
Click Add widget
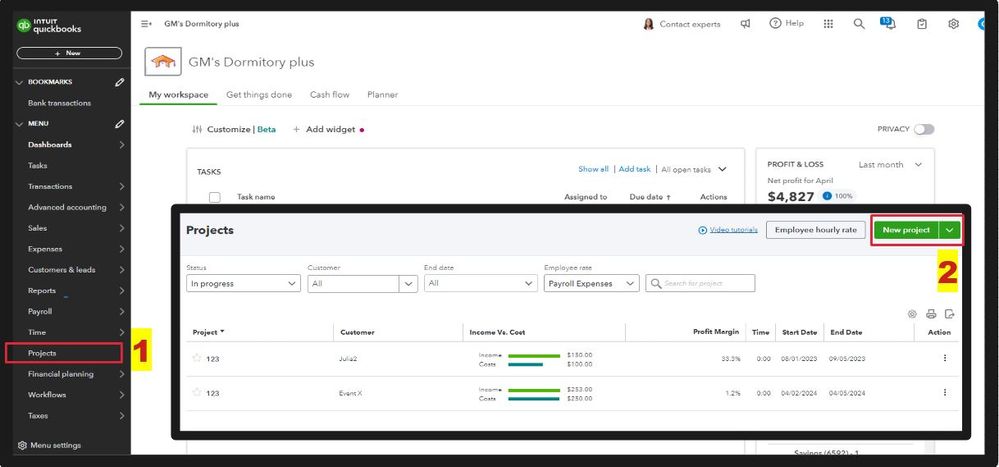pyautogui.click(x=324, y=129)
